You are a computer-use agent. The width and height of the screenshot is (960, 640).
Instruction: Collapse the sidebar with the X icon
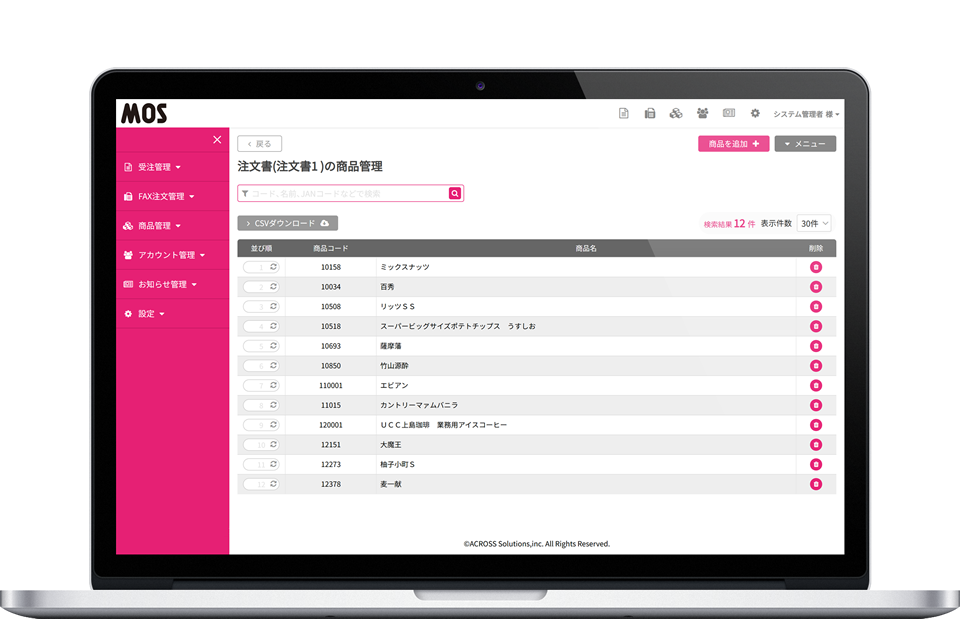[x=217, y=139]
